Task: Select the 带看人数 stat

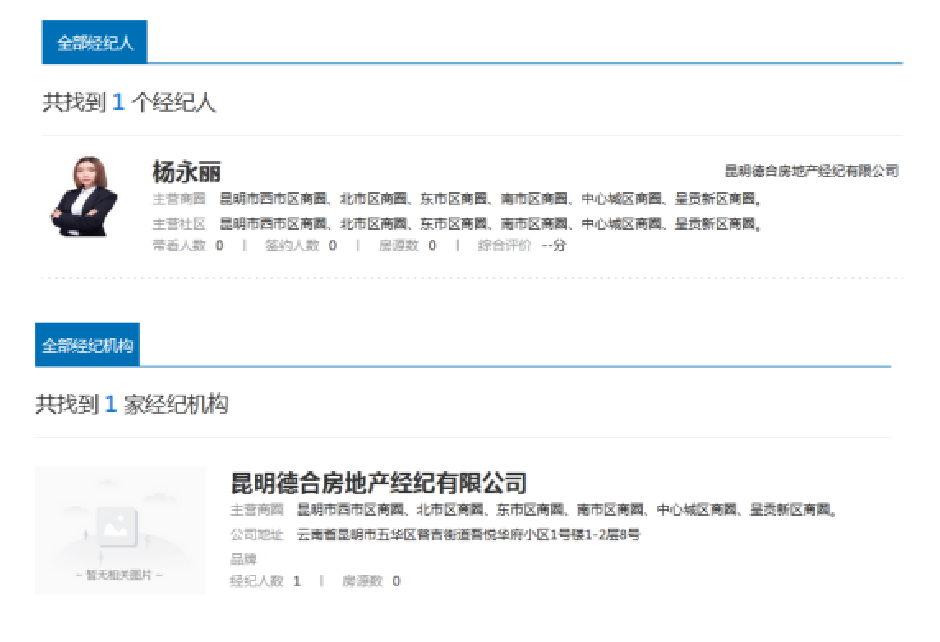Action: (x=187, y=245)
